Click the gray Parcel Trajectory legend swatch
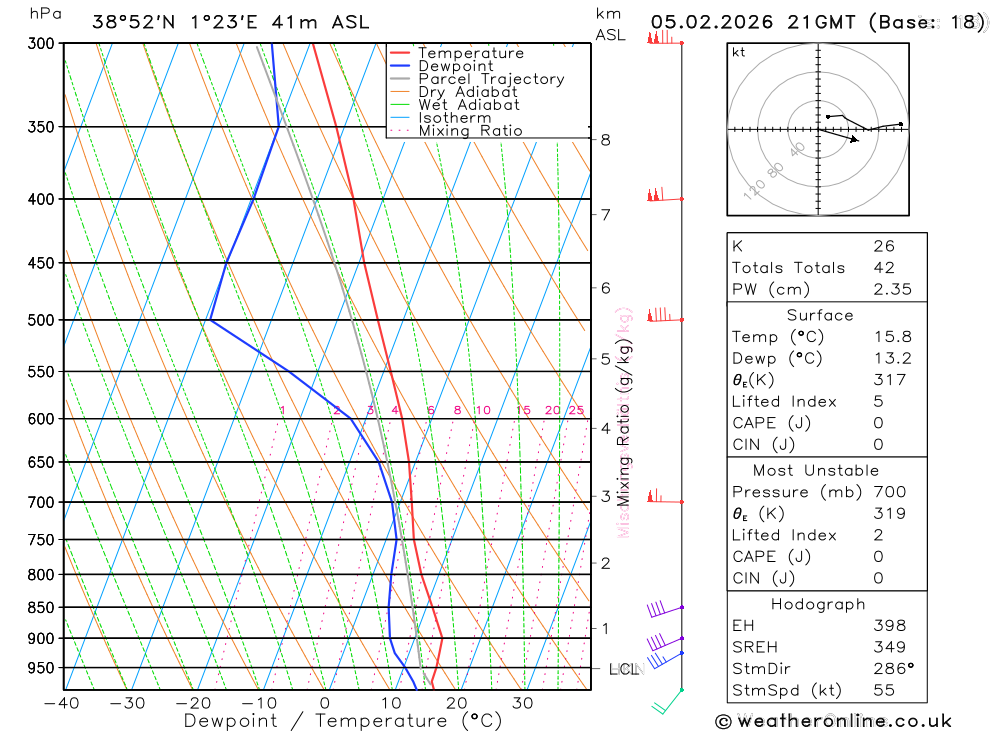The height and width of the screenshot is (733, 1000). coord(400,78)
